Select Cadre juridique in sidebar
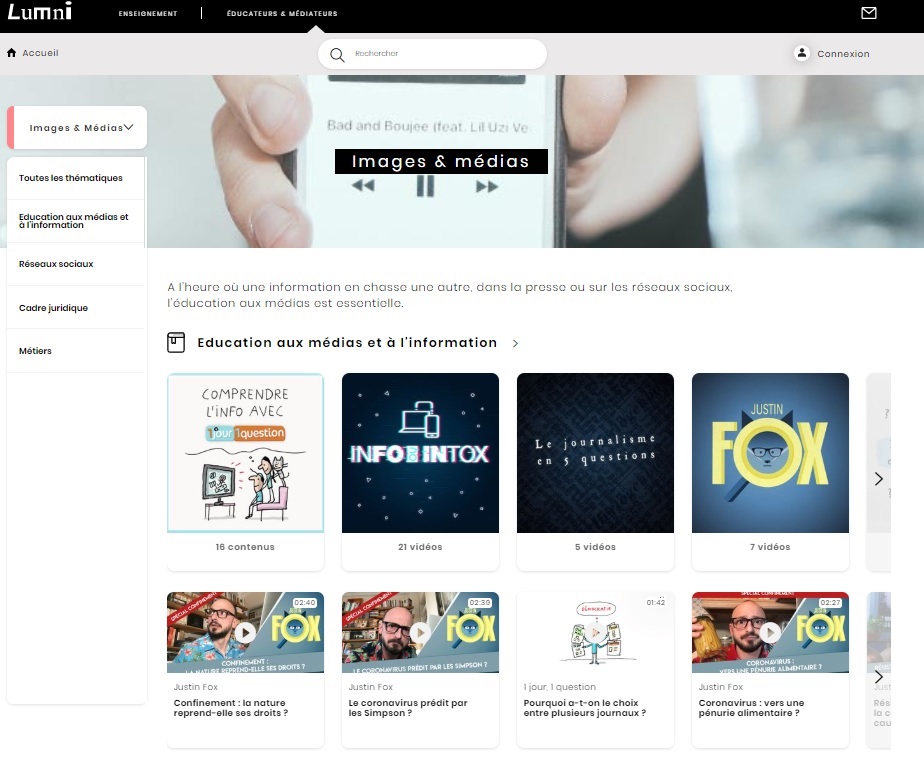 coord(75,307)
